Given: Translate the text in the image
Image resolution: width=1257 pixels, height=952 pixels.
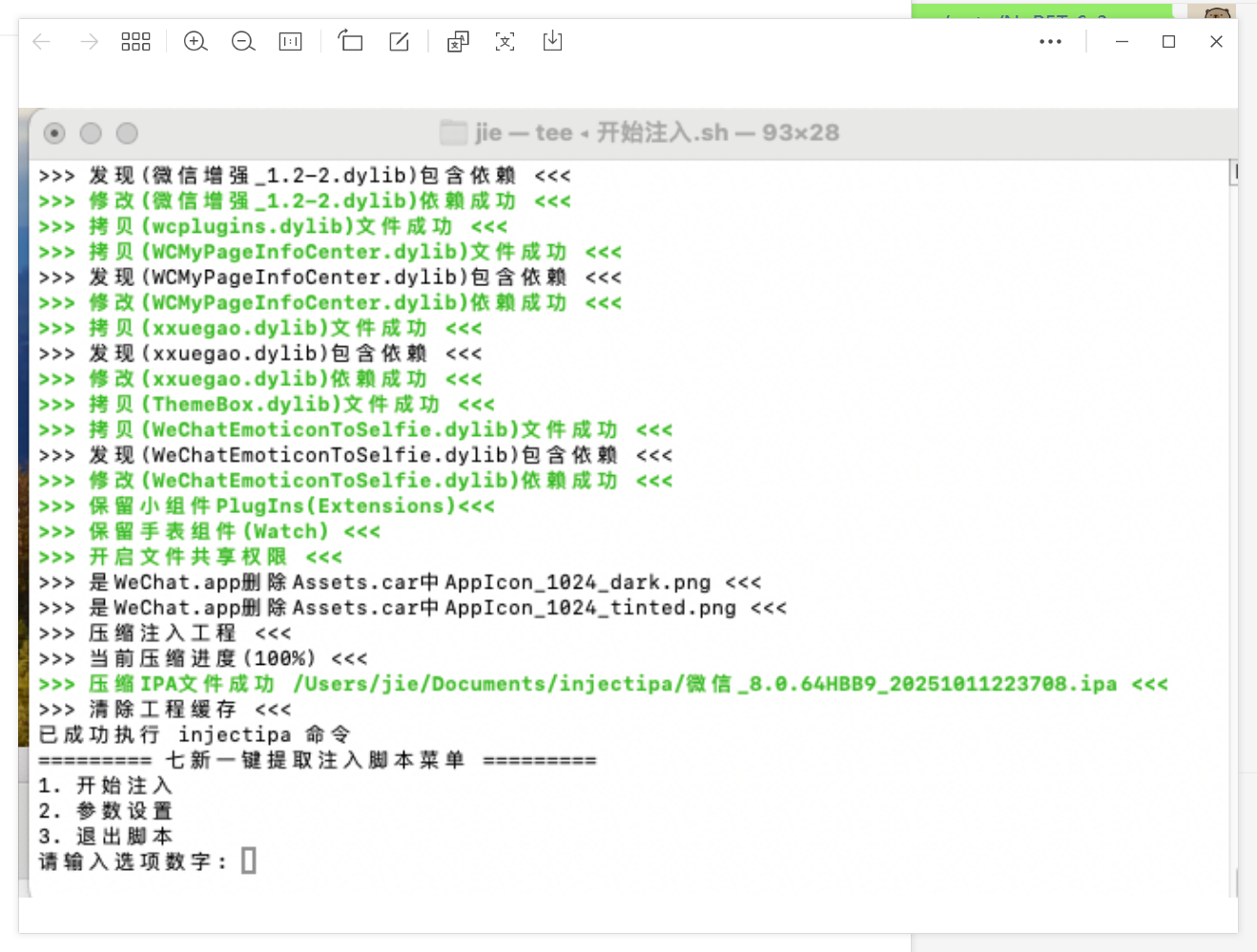Looking at the screenshot, I should pos(458,41).
